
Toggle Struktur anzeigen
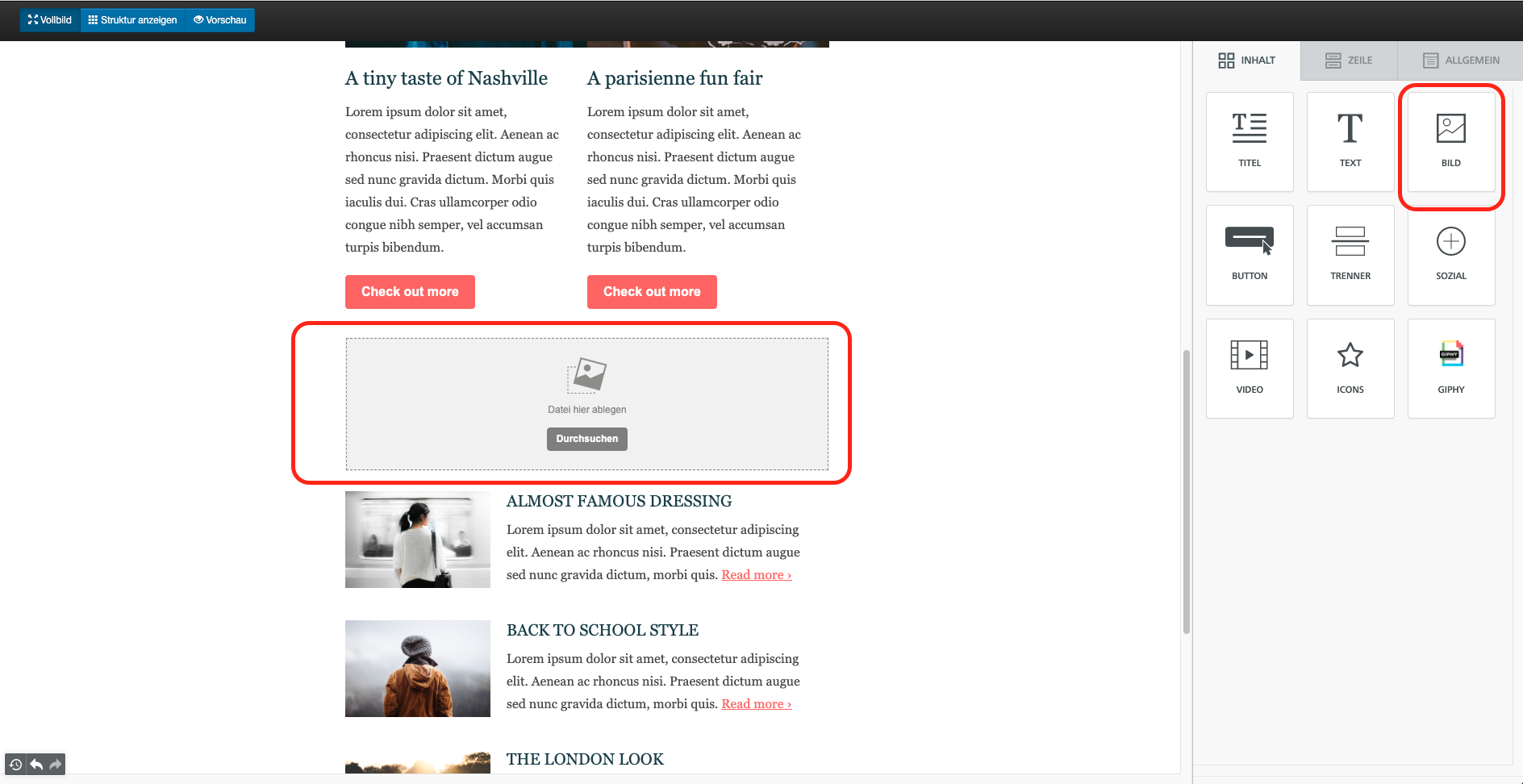133,20
